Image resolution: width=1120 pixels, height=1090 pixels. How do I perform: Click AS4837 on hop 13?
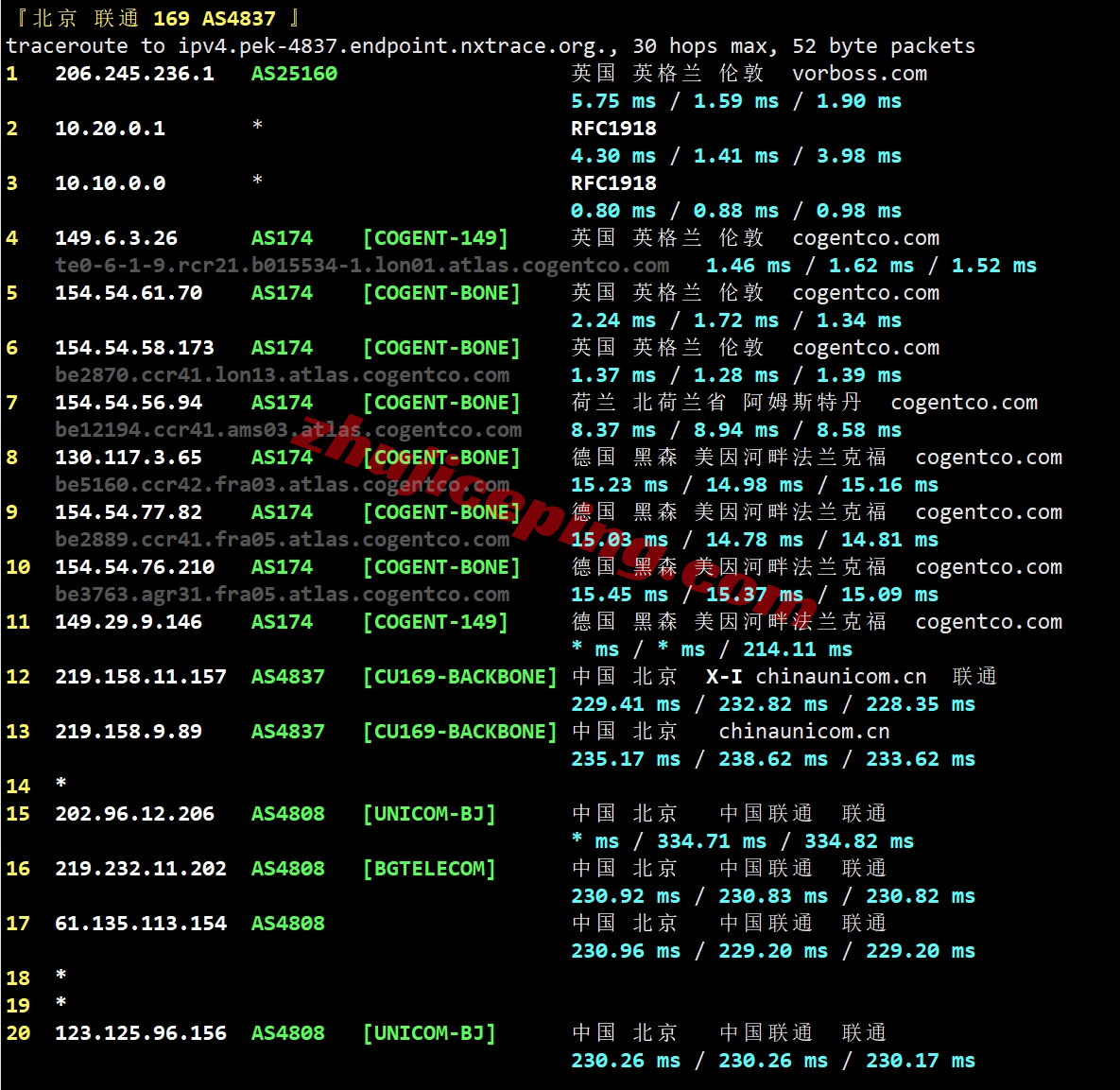288,732
